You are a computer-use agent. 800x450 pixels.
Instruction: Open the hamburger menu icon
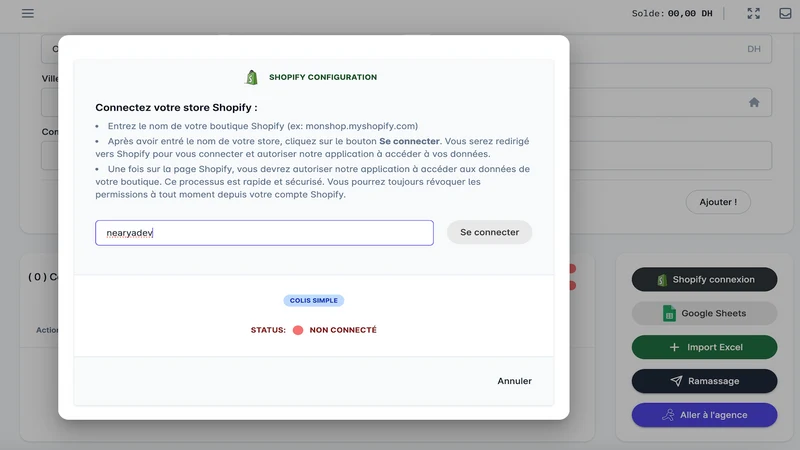[28, 13]
